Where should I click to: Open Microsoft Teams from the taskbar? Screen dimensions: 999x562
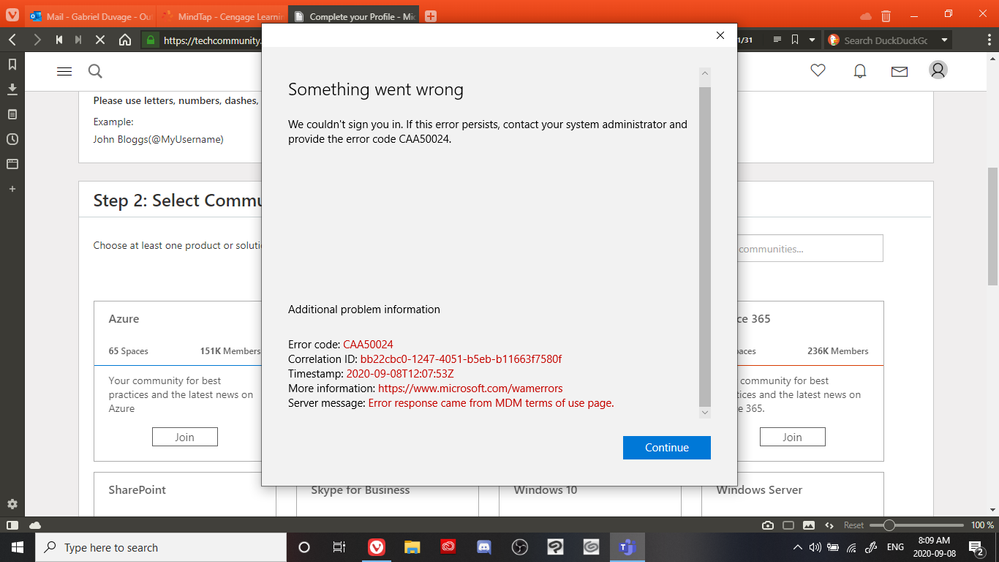point(627,547)
